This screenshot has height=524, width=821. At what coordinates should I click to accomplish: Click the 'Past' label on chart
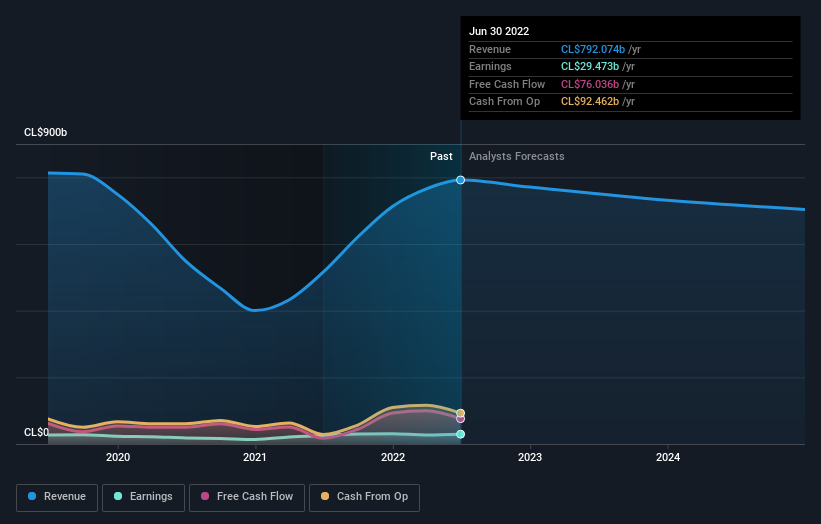pos(441,156)
